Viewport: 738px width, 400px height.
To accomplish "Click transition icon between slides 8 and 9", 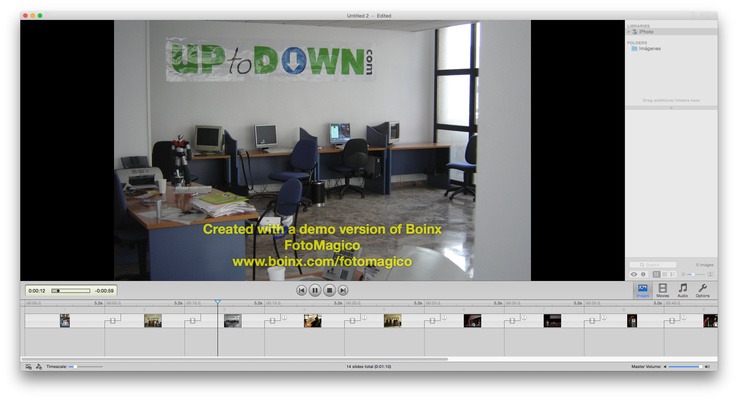I will click(672, 321).
